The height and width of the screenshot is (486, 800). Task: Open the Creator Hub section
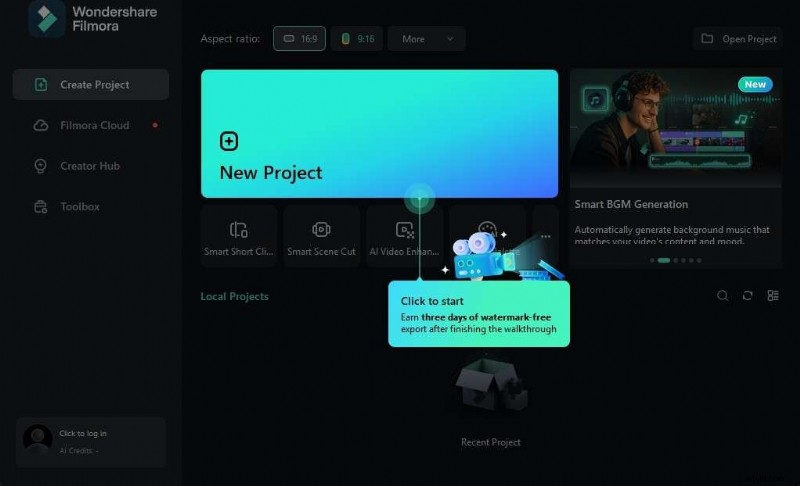(91, 166)
